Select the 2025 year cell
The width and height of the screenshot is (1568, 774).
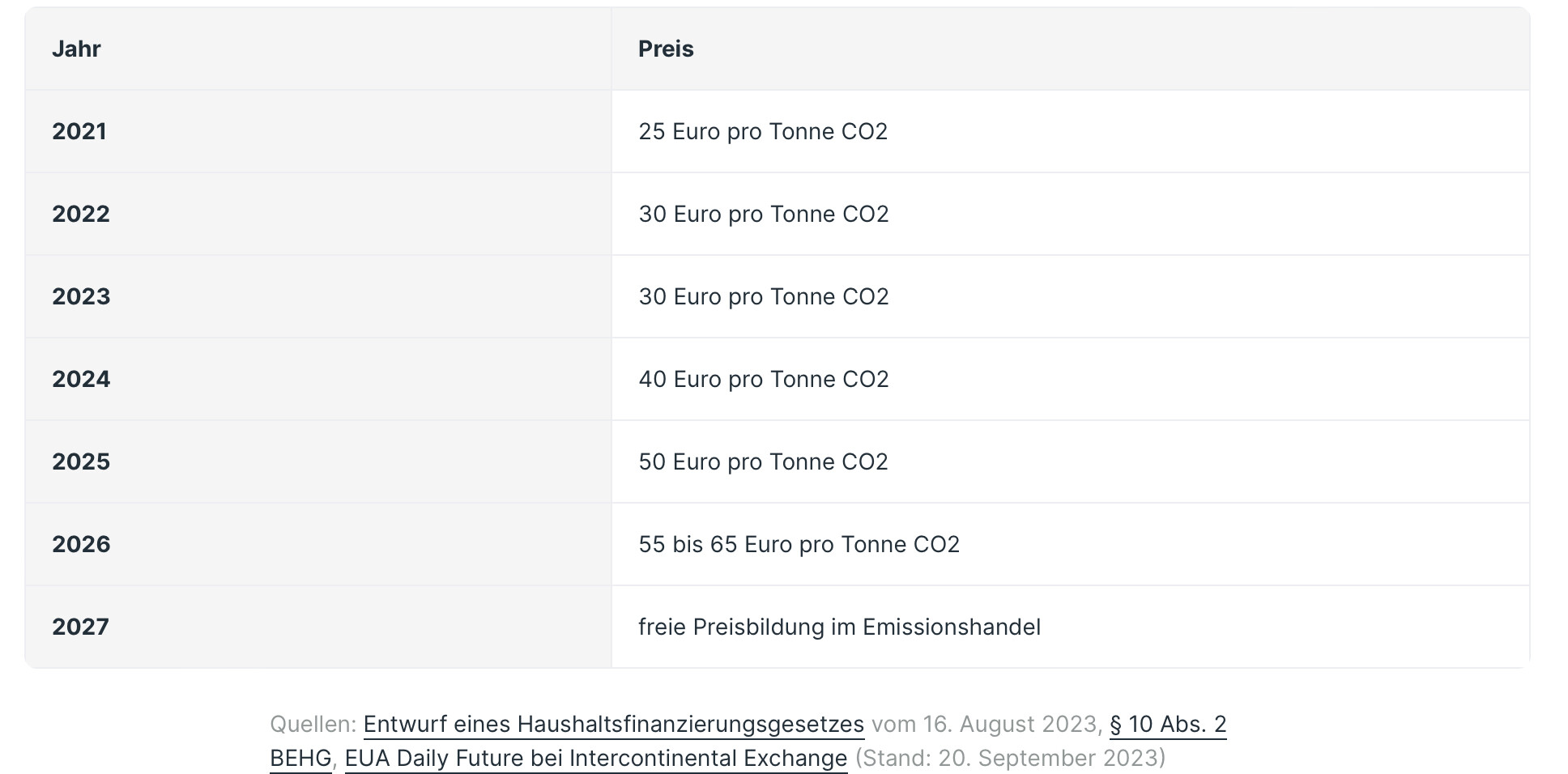[x=81, y=462]
